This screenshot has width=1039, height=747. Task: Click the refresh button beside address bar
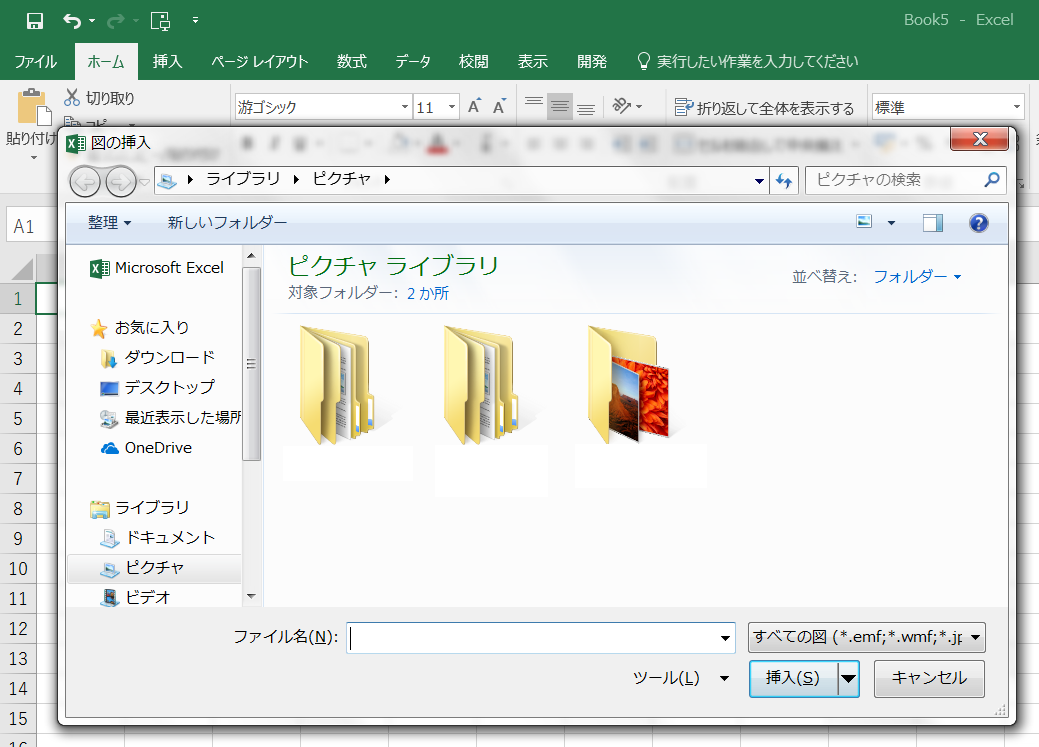click(x=784, y=180)
